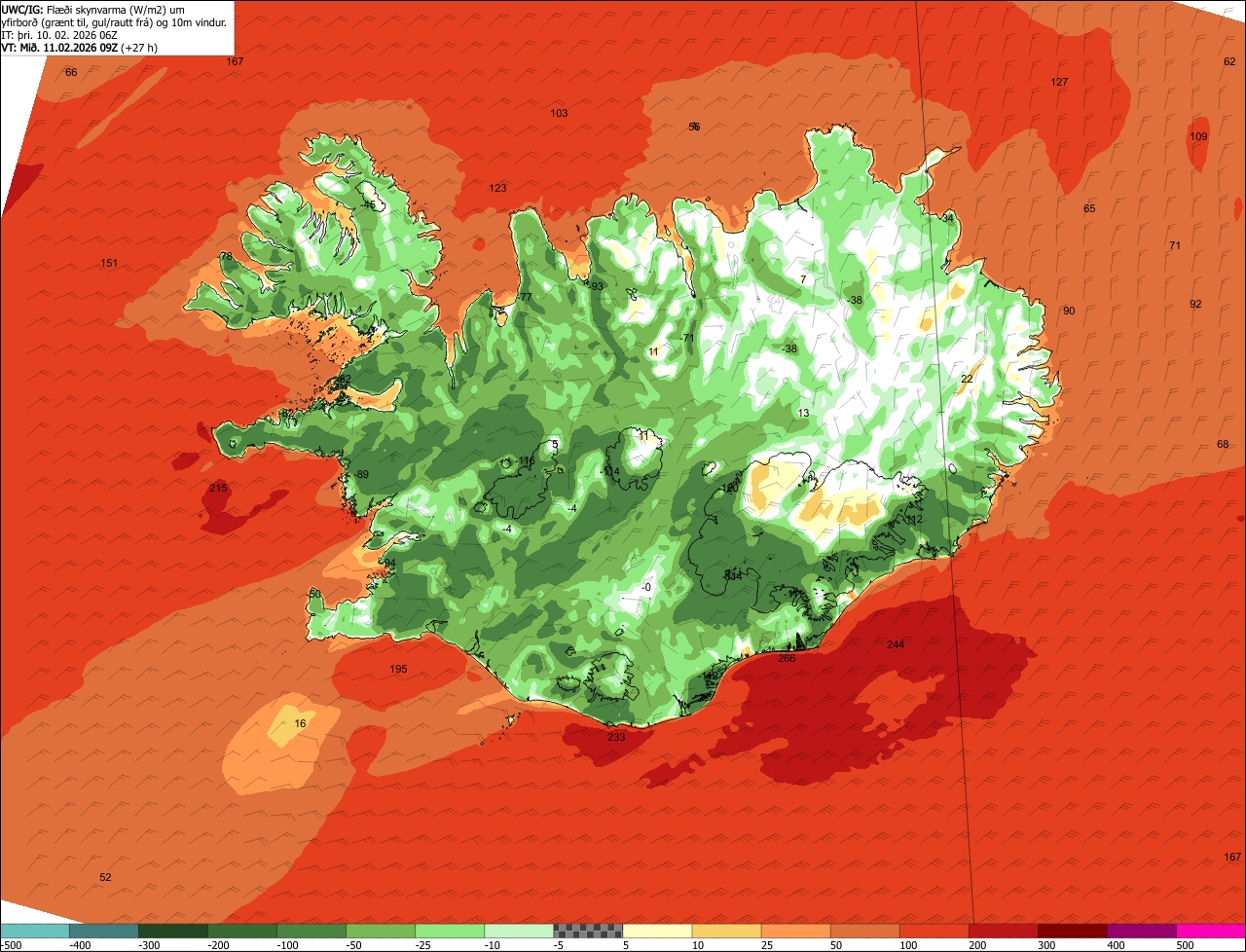1246x952 pixels.
Task: Click the value "215" west of Iceland
Action: point(218,488)
